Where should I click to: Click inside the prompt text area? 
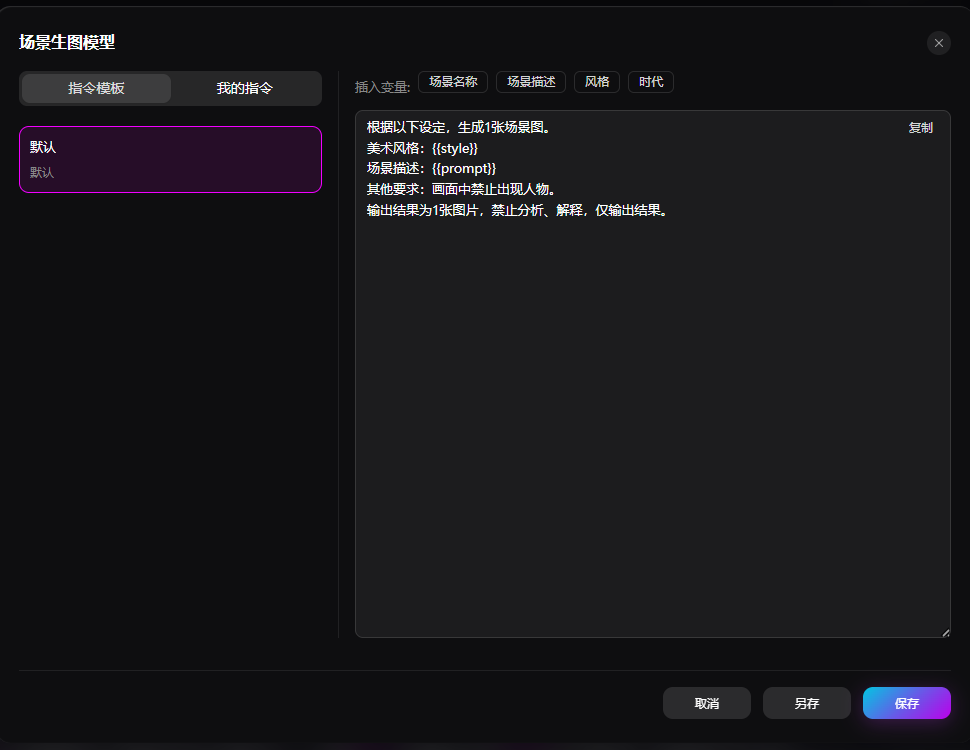[653, 374]
